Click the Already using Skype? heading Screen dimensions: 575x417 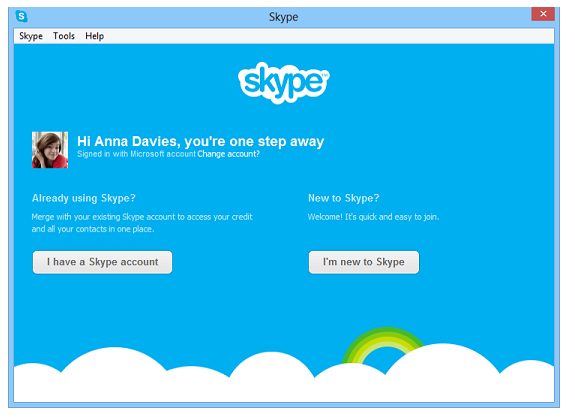[x=84, y=198]
